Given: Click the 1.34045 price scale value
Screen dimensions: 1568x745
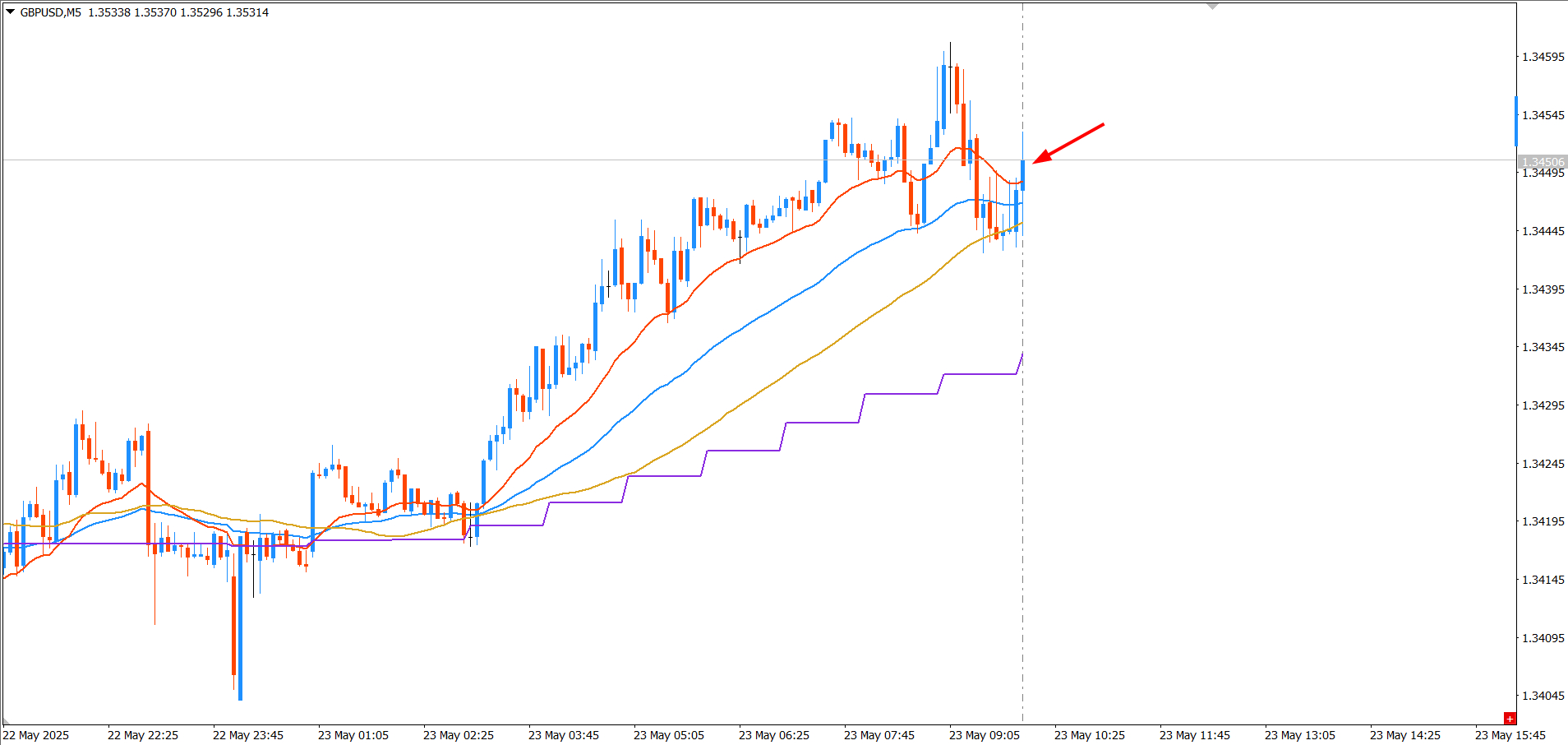Looking at the screenshot, I should point(1543,696).
